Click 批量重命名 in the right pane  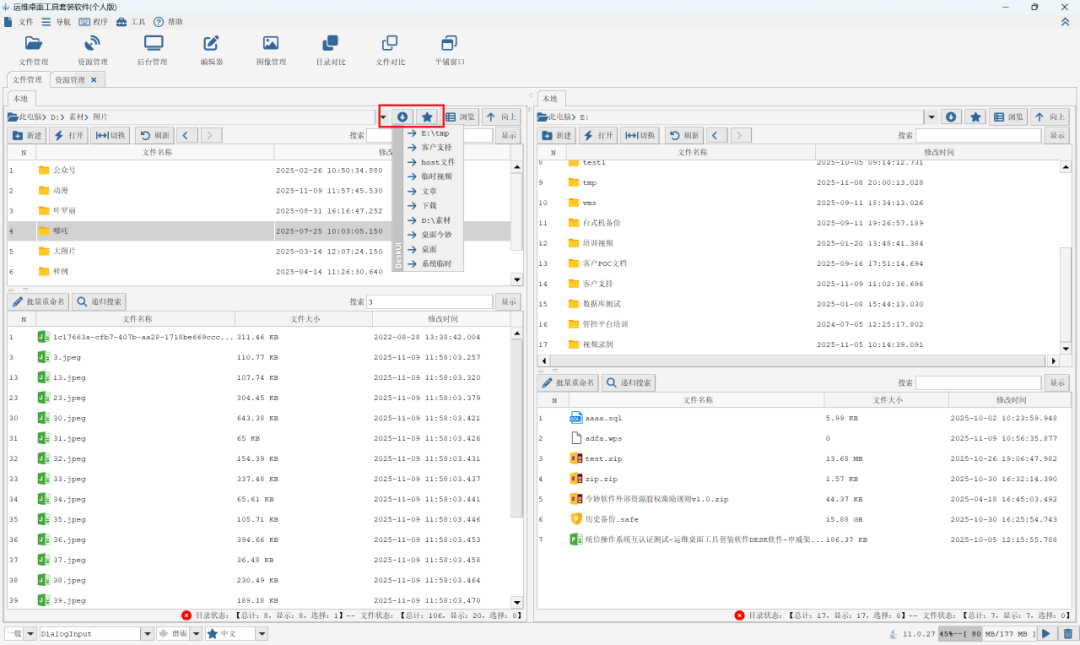coord(568,382)
